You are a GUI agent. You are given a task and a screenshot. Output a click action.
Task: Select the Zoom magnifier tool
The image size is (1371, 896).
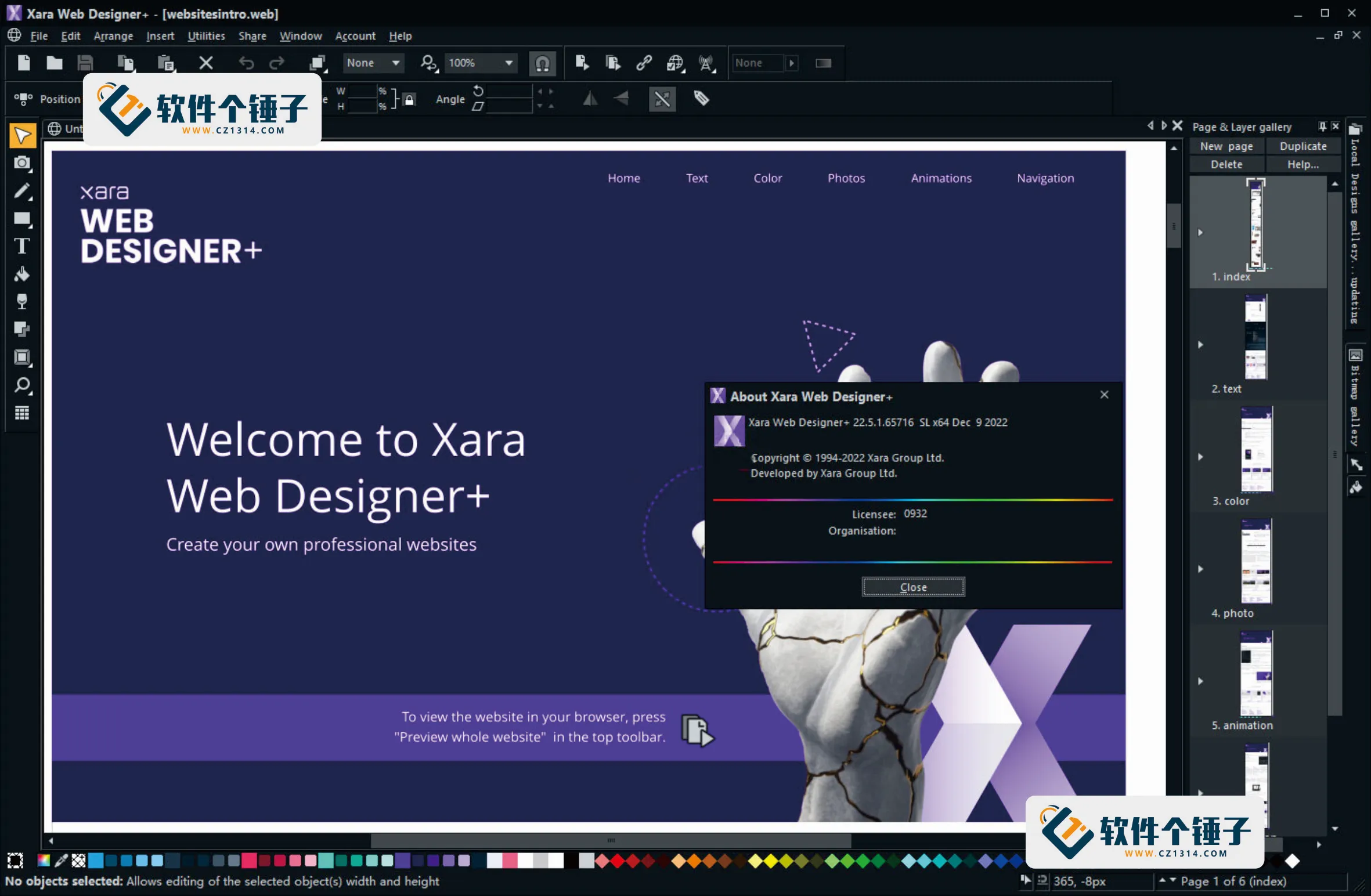(x=23, y=385)
